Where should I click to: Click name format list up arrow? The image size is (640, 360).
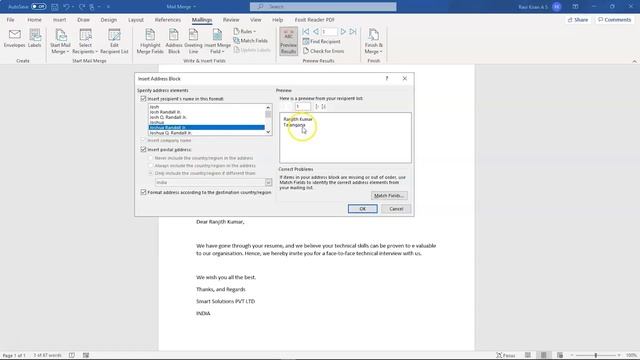pyautogui.click(x=268, y=107)
